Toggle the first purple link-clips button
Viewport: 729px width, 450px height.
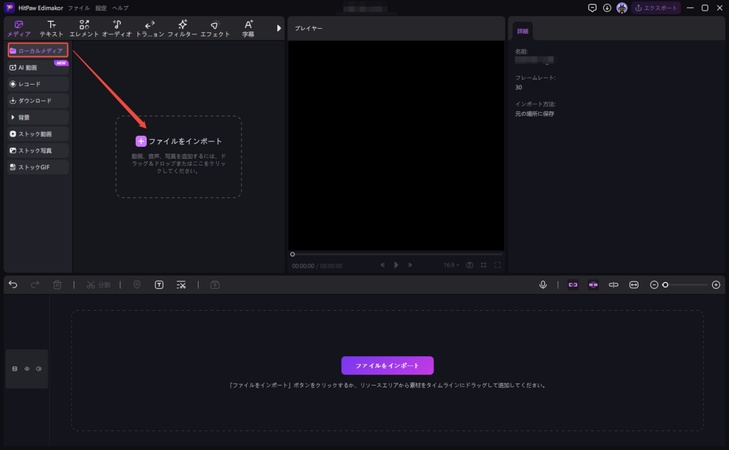(x=573, y=285)
